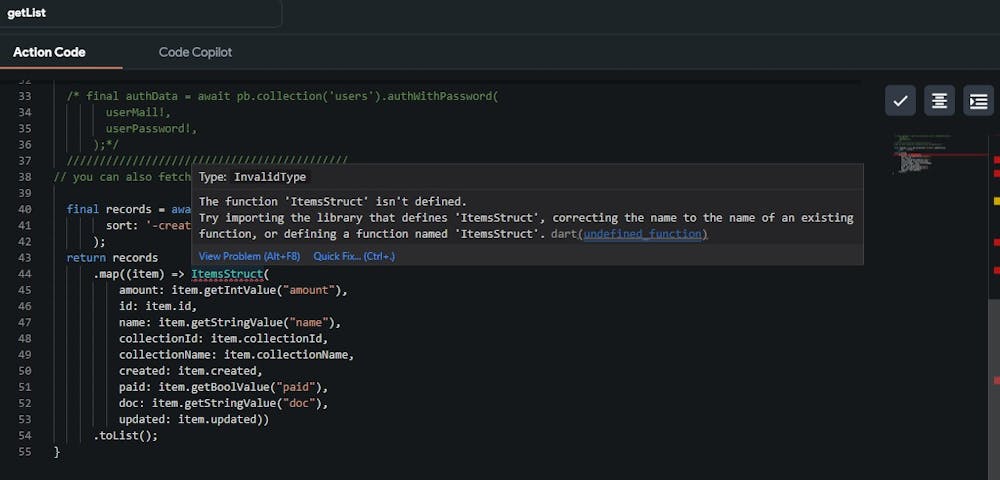Open Quick Fix... (Ctrl+.) link
The height and width of the screenshot is (480, 1000).
(354, 256)
